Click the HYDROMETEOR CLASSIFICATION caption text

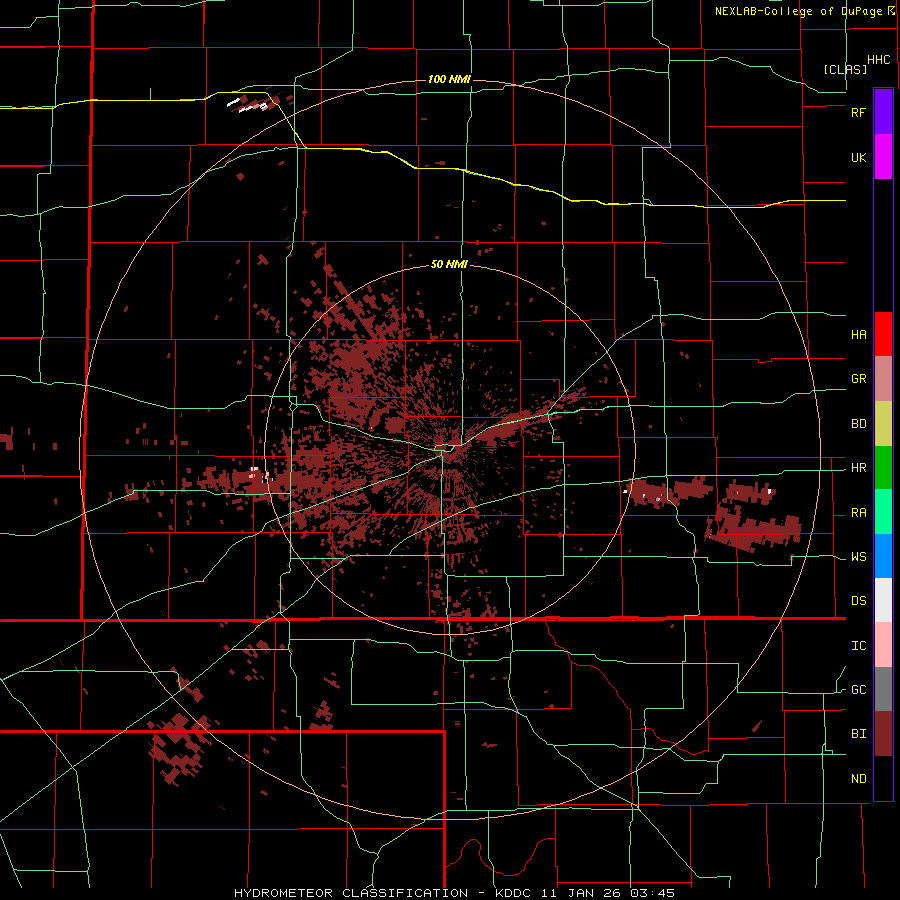coord(351,893)
